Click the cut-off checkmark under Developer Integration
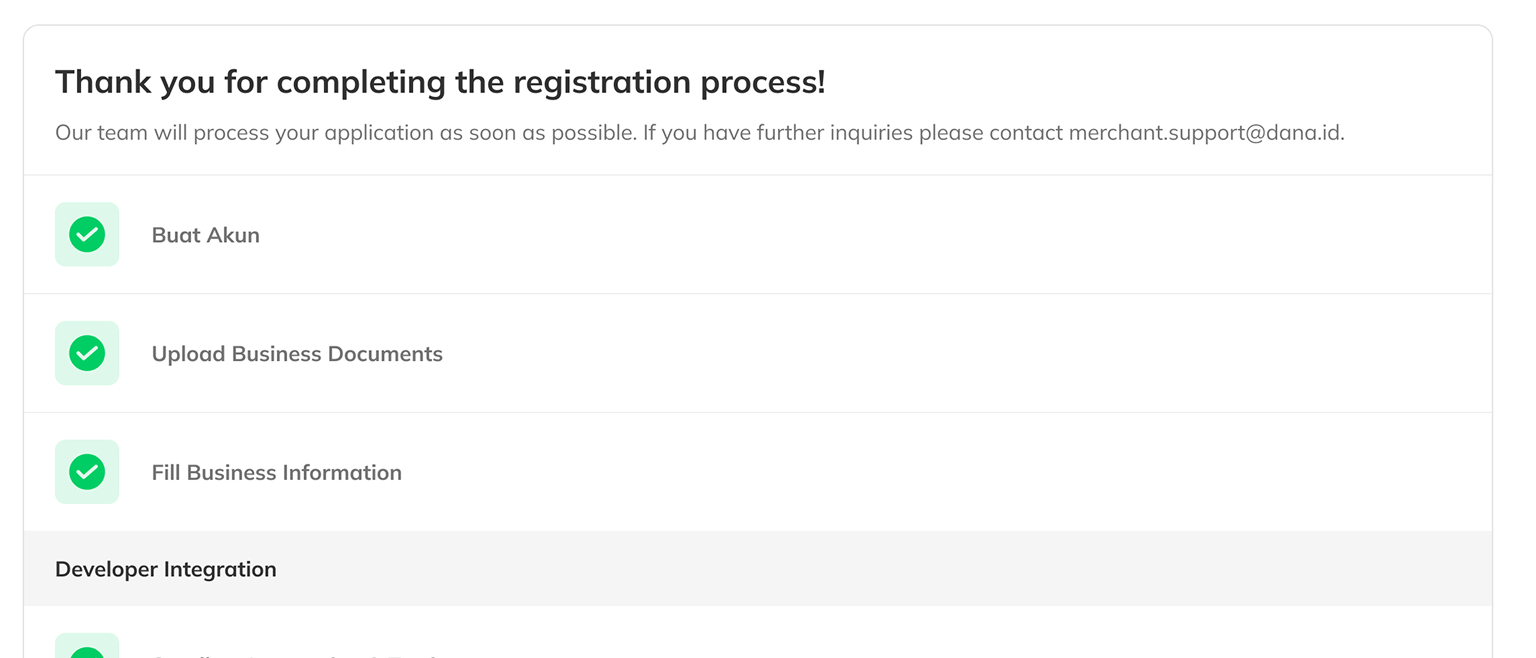1536x658 pixels. click(x=87, y=650)
